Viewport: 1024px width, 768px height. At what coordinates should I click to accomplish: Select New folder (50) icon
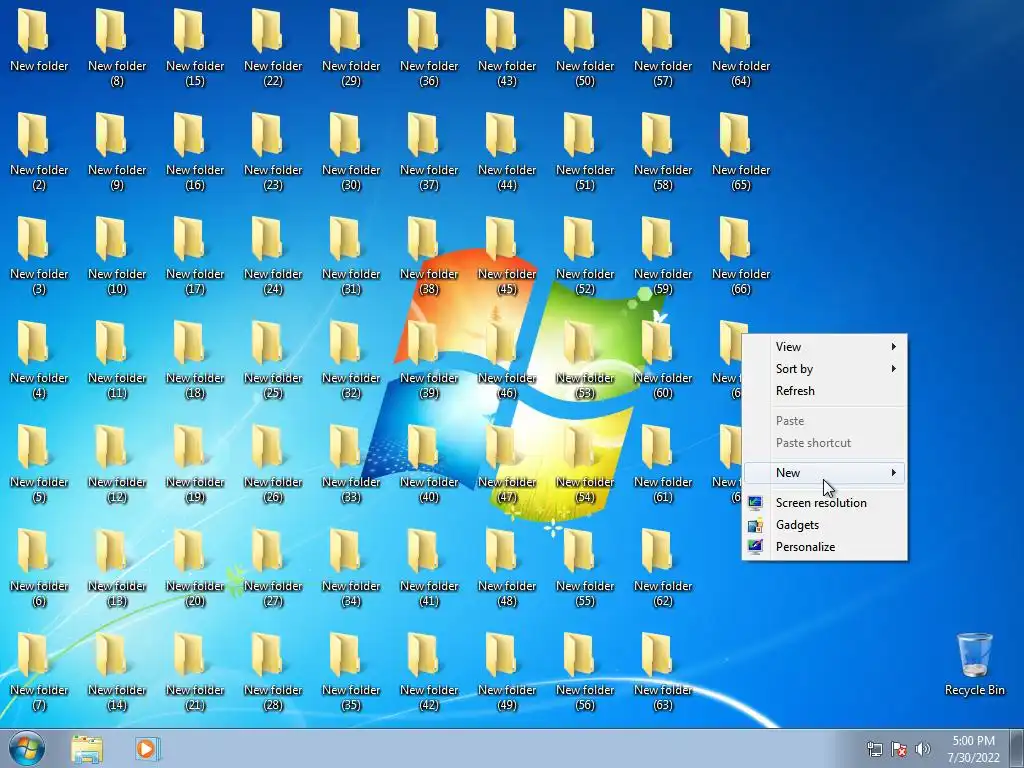click(579, 31)
